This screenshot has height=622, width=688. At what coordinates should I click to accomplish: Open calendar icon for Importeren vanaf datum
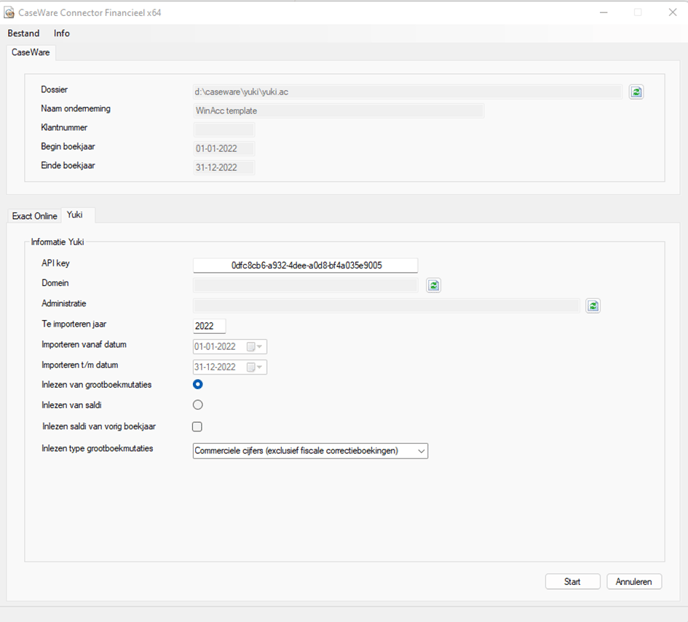coord(254,347)
